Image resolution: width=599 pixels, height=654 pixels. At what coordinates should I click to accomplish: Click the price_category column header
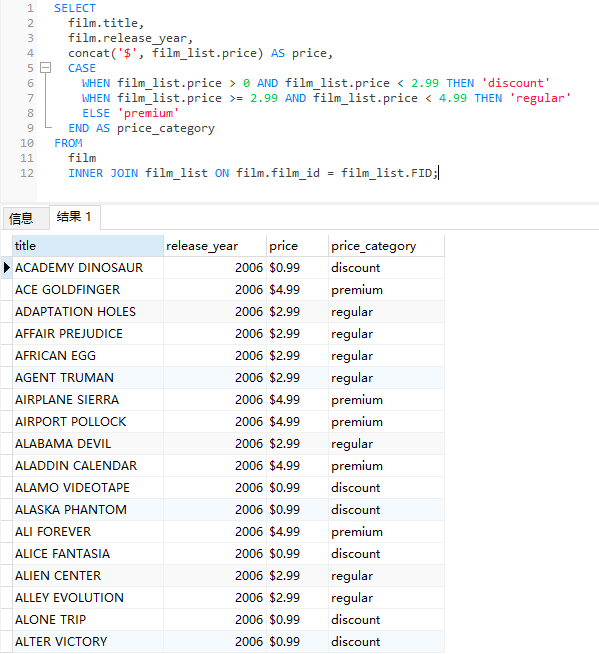pos(386,246)
